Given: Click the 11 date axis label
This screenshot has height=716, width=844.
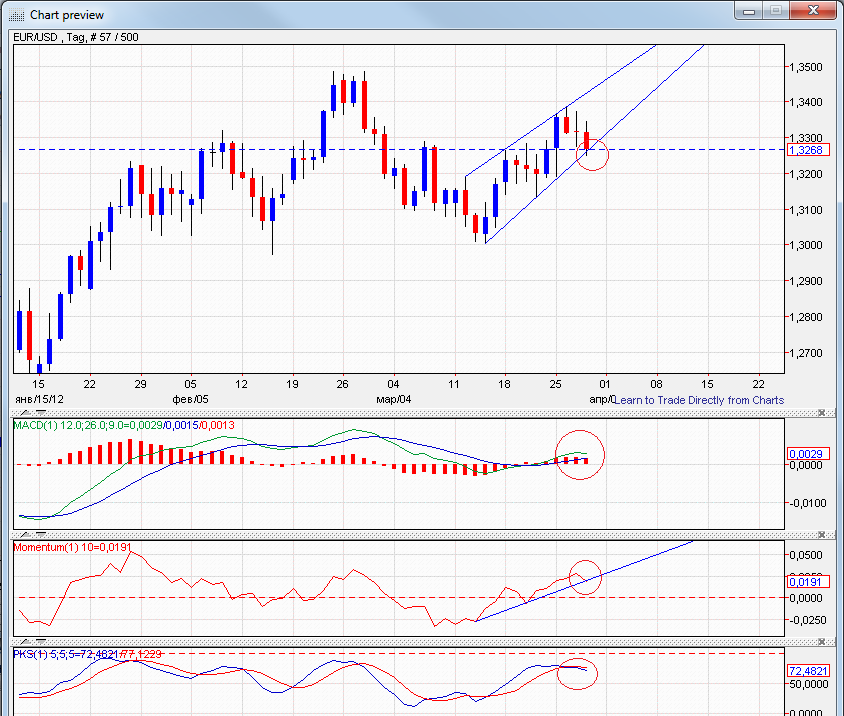Looking at the screenshot, I should click(x=454, y=384).
